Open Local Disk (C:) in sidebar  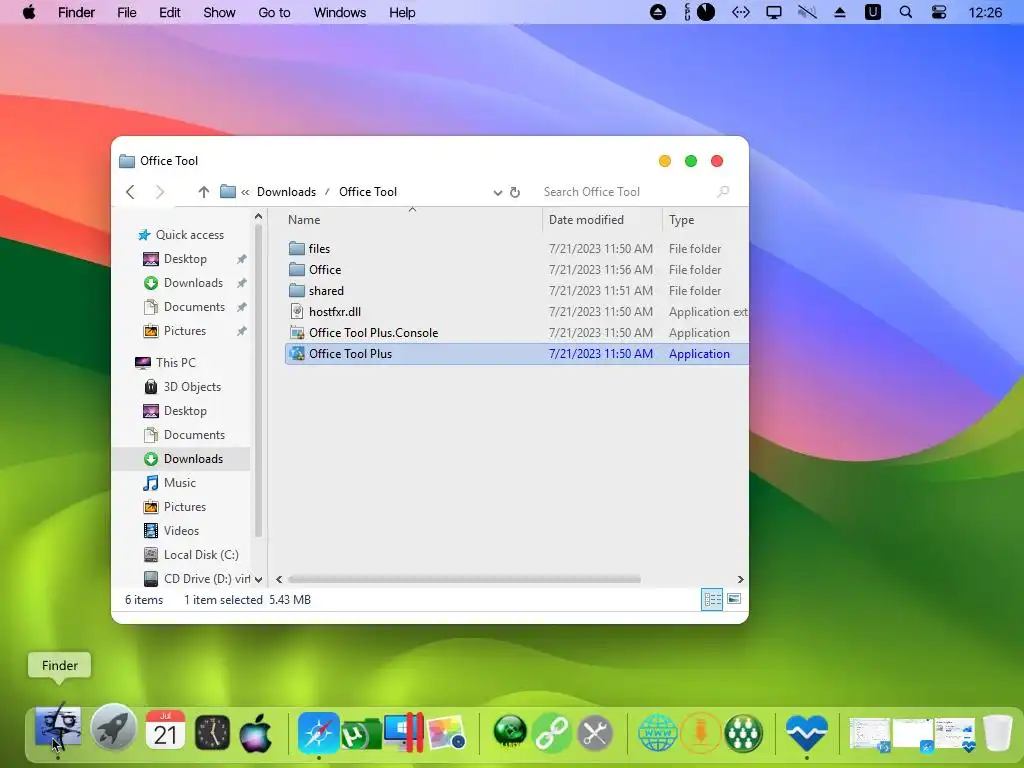[191, 555]
